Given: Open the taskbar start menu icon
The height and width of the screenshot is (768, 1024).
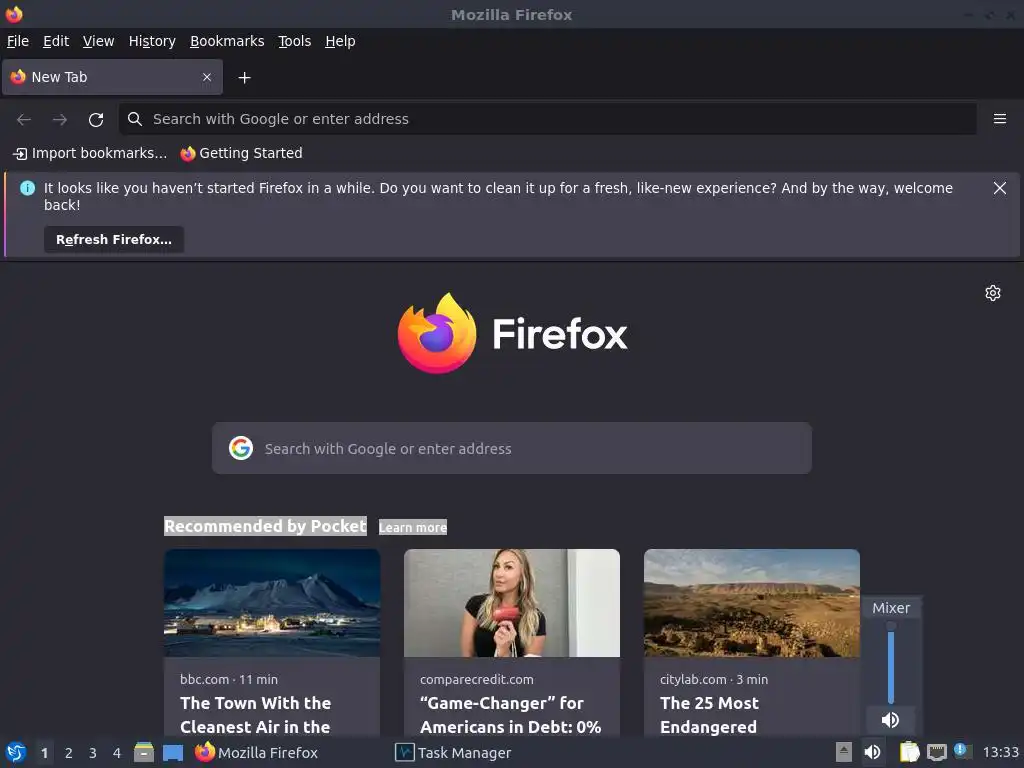Looking at the screenshot, I should click(16, 752).
